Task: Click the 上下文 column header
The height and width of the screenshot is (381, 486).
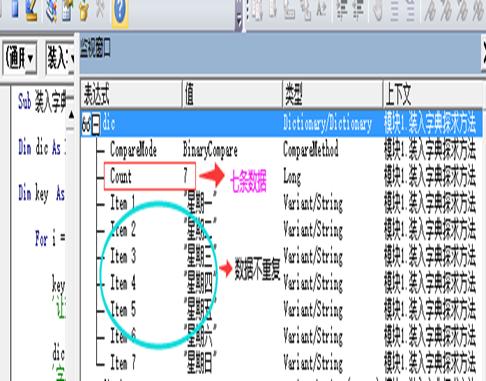Action: click(433, 95)
